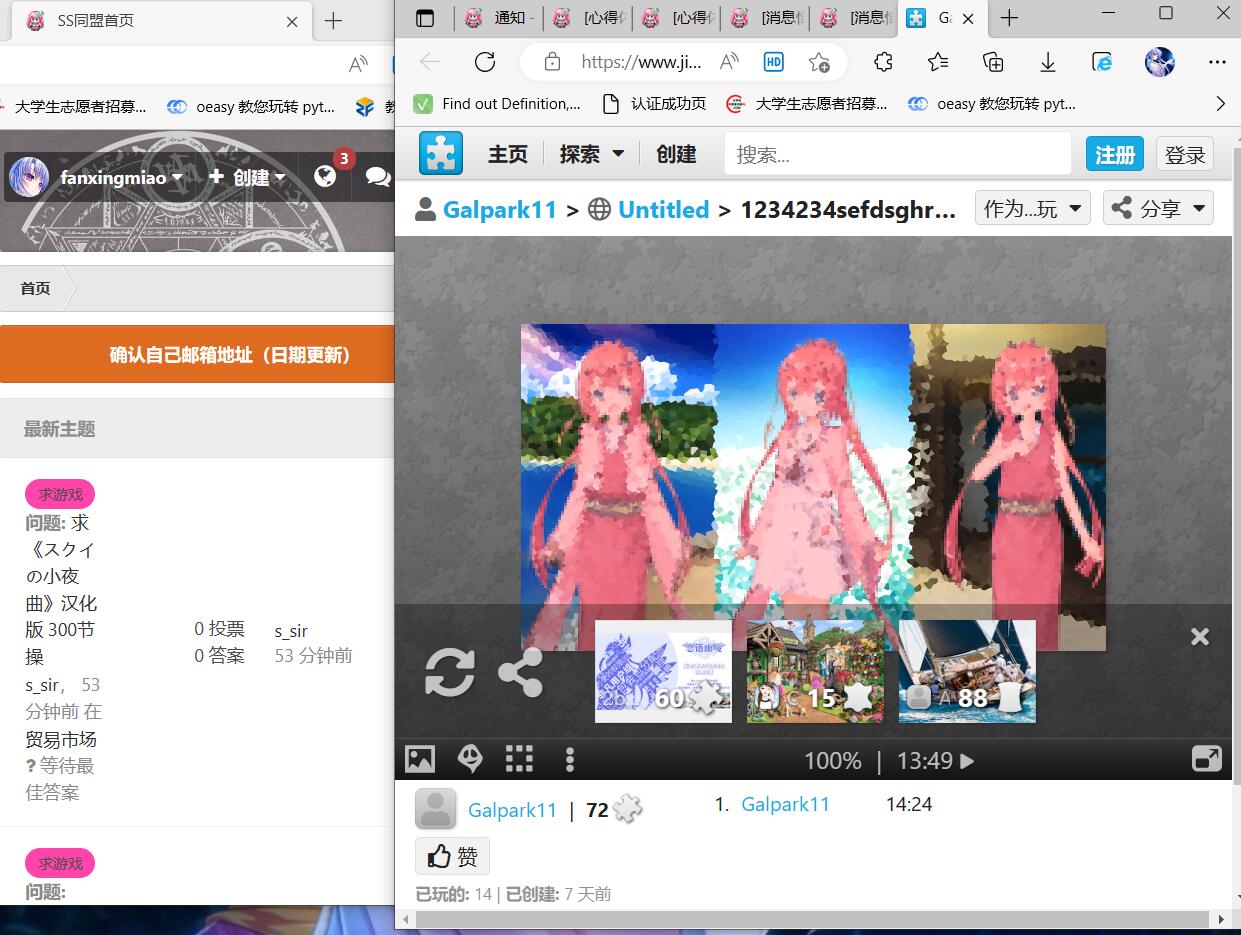Enter fullscreen with the expand icon
This screenshot has width=1241, height=935.
1207,759
